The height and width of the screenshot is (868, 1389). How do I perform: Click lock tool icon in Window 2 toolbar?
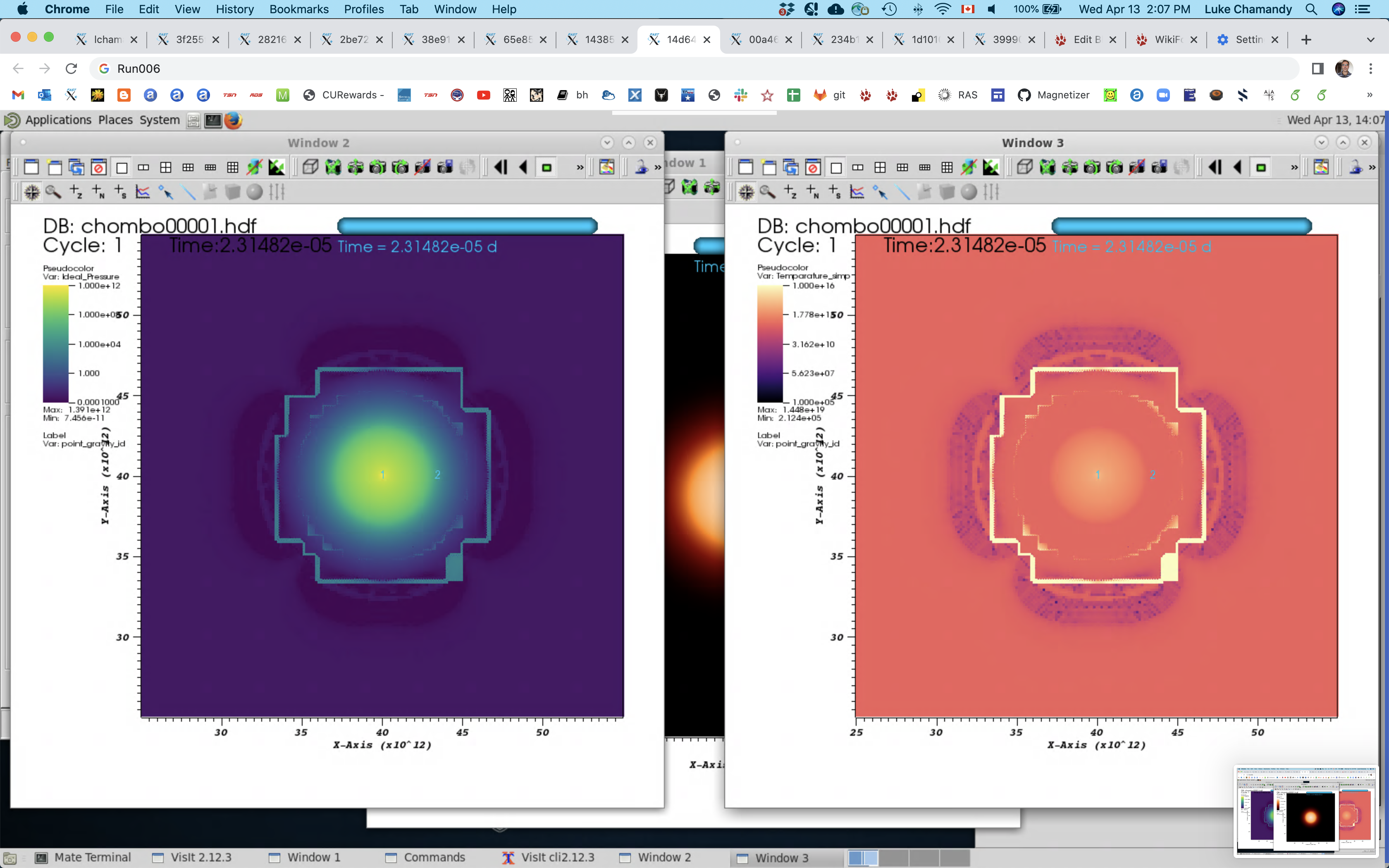(x=641, y=167)
